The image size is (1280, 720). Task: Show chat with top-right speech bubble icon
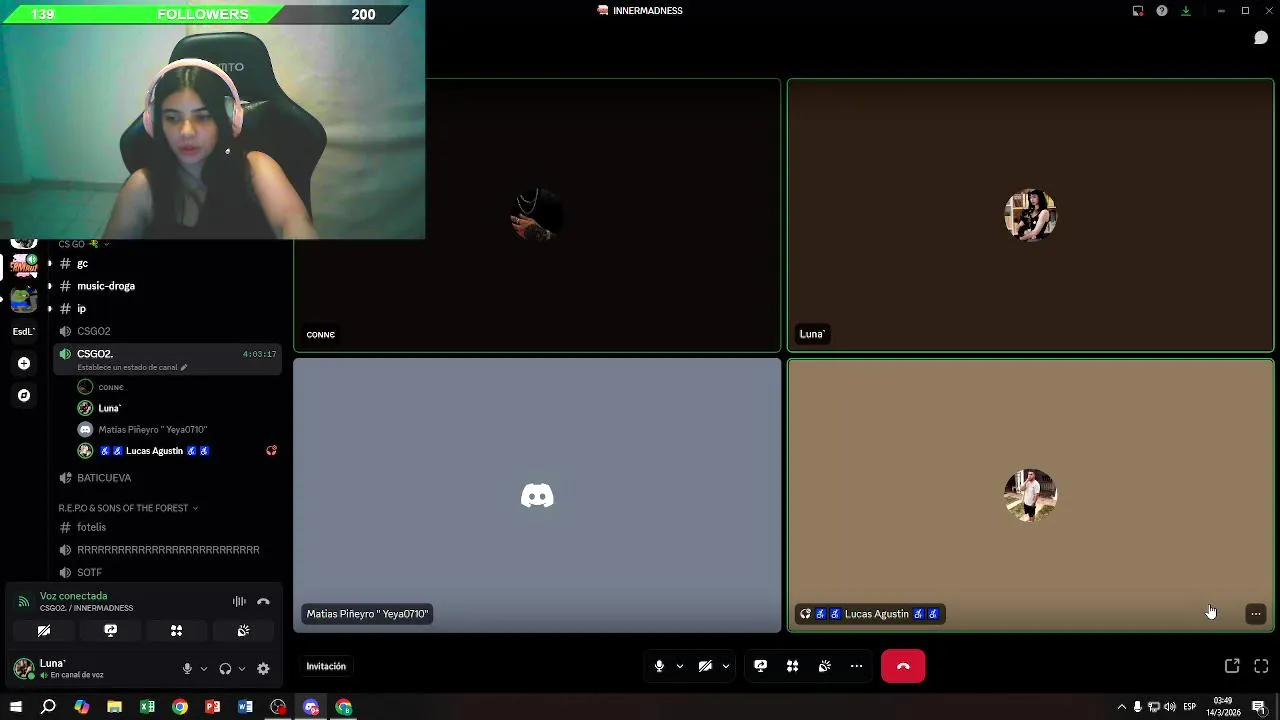tap(1261, 38)
